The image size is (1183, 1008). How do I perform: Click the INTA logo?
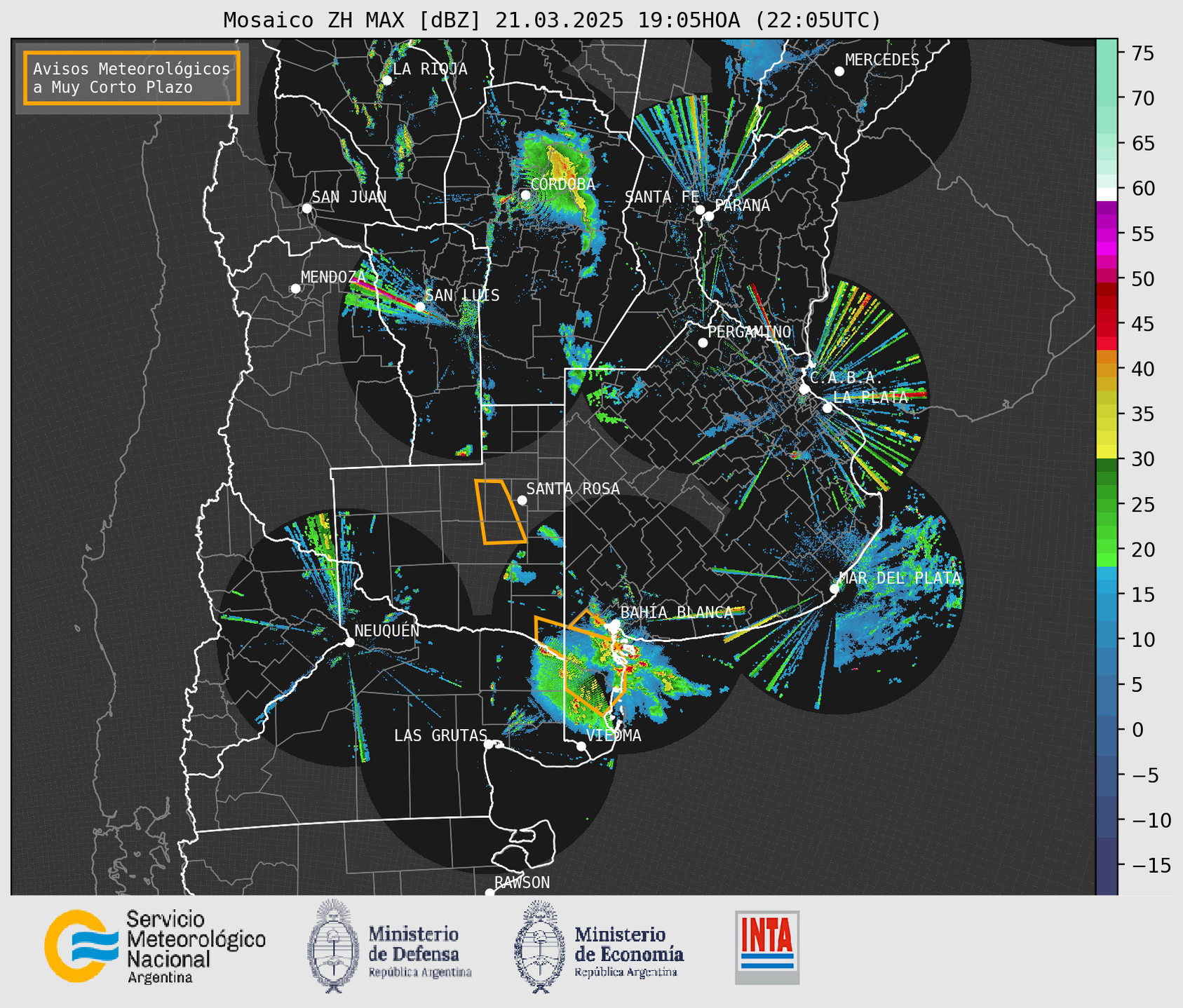[767, 947]
